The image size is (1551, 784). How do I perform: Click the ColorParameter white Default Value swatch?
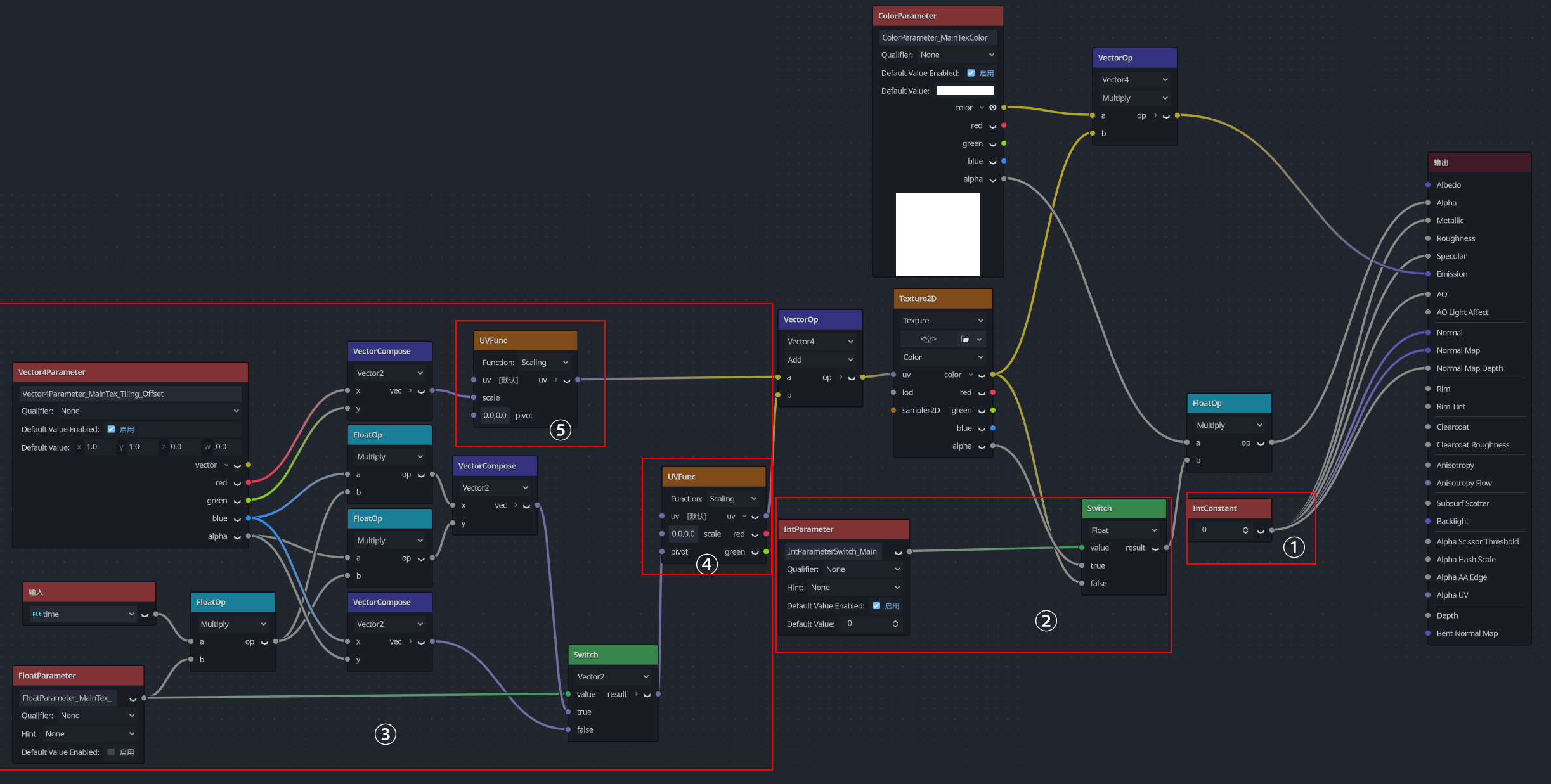pyautogui.click(x=965, y=91)
